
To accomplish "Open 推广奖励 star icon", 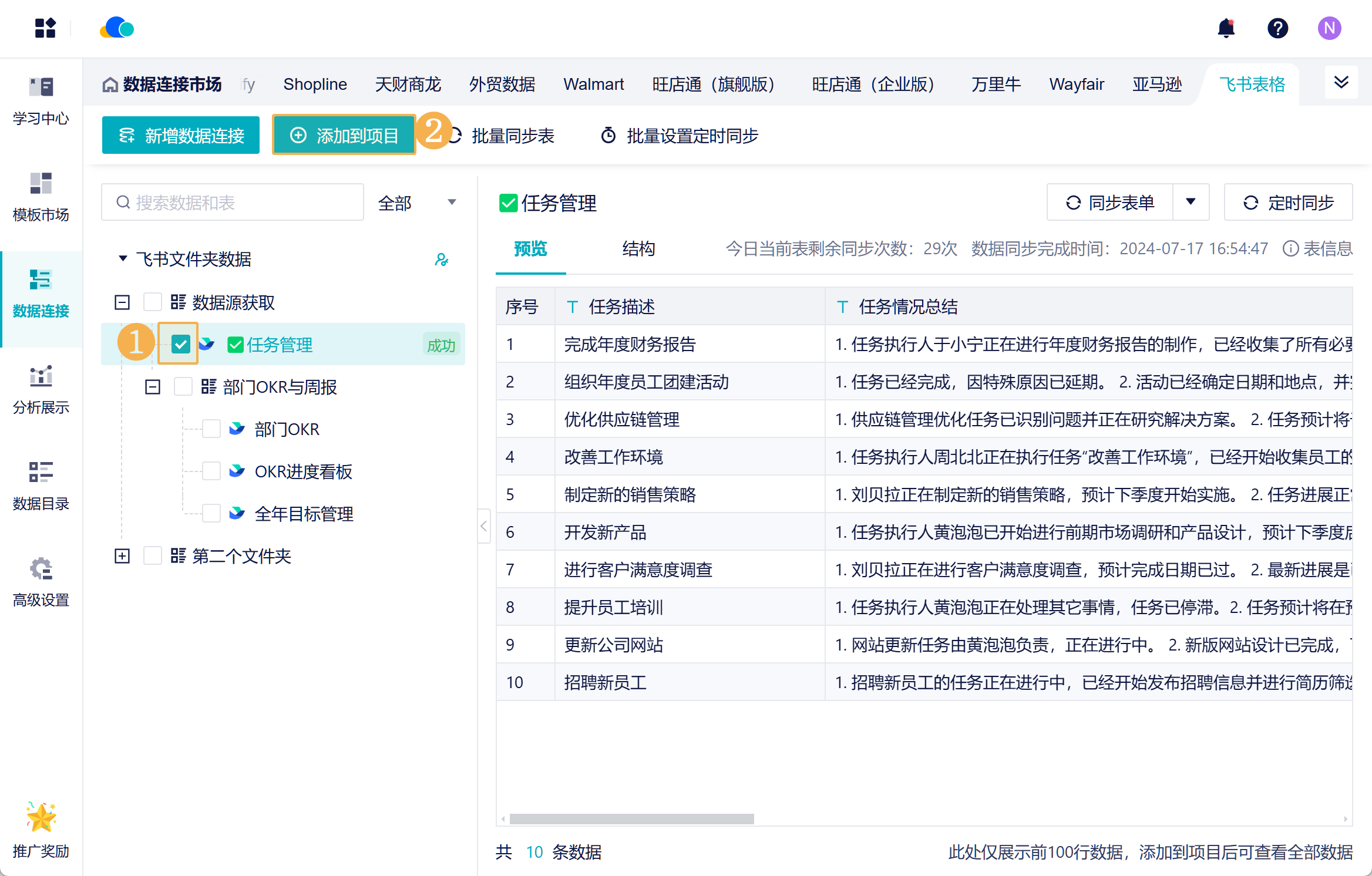I will coord(41,817).
